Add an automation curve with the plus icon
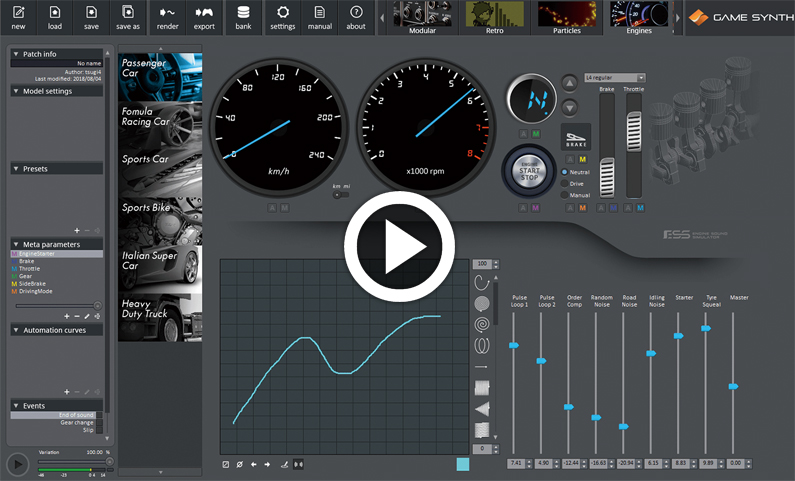This screenshot has width=795, height=481. pos(66,392)
